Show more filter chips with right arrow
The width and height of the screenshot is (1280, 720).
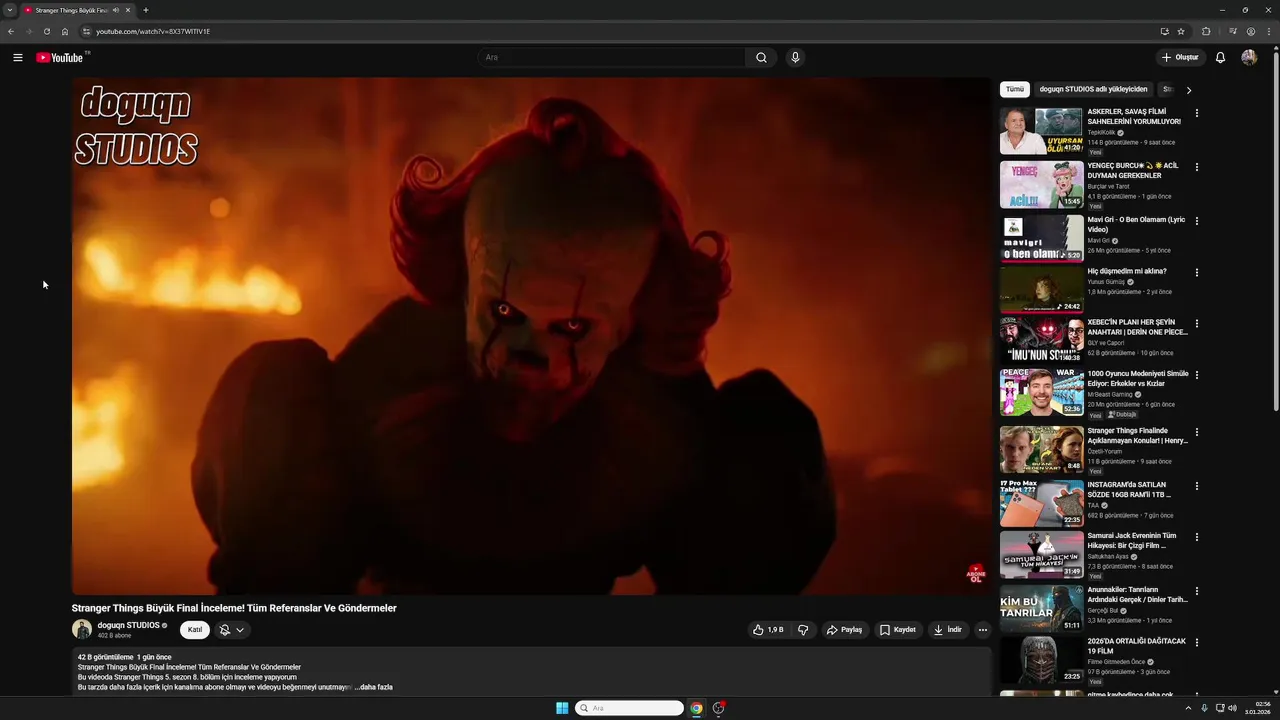(1188, 90)
